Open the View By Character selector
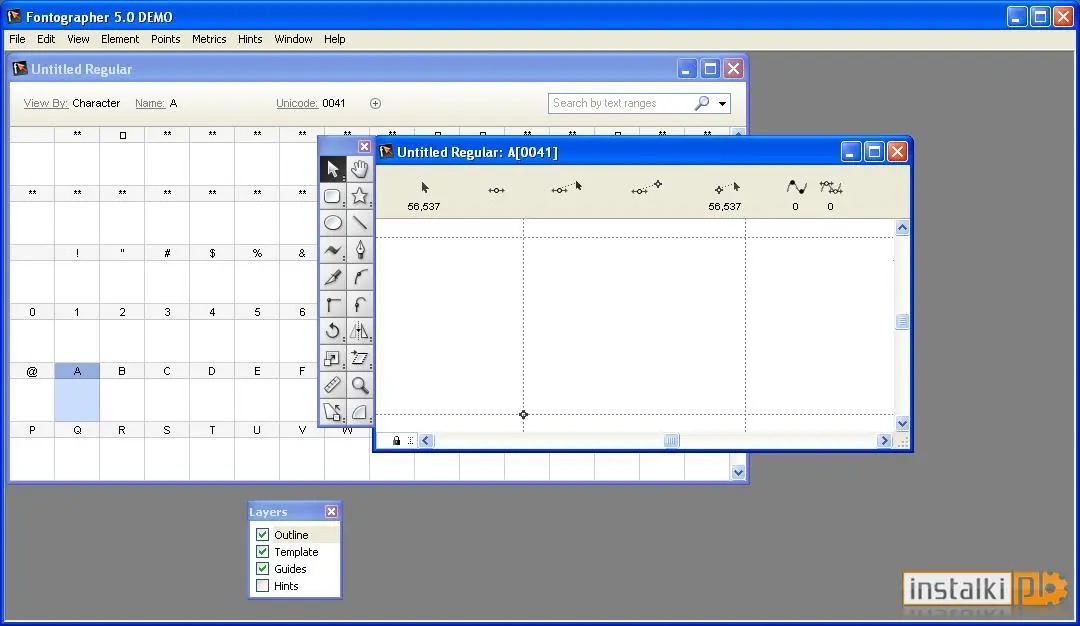The image size is (1080, 626). tap(96, 103)
